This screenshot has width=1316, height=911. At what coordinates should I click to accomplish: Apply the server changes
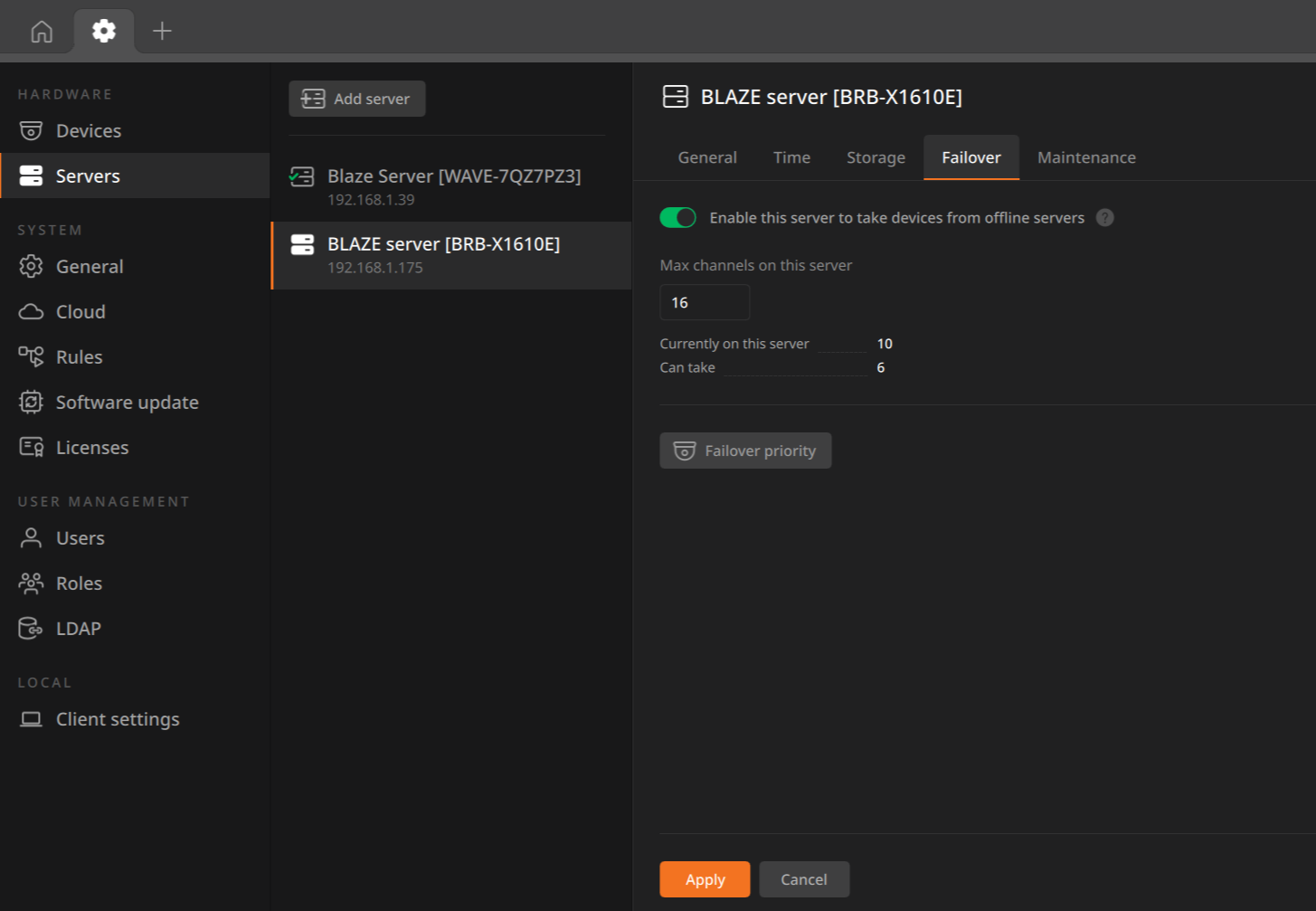(x=705, y=879)
